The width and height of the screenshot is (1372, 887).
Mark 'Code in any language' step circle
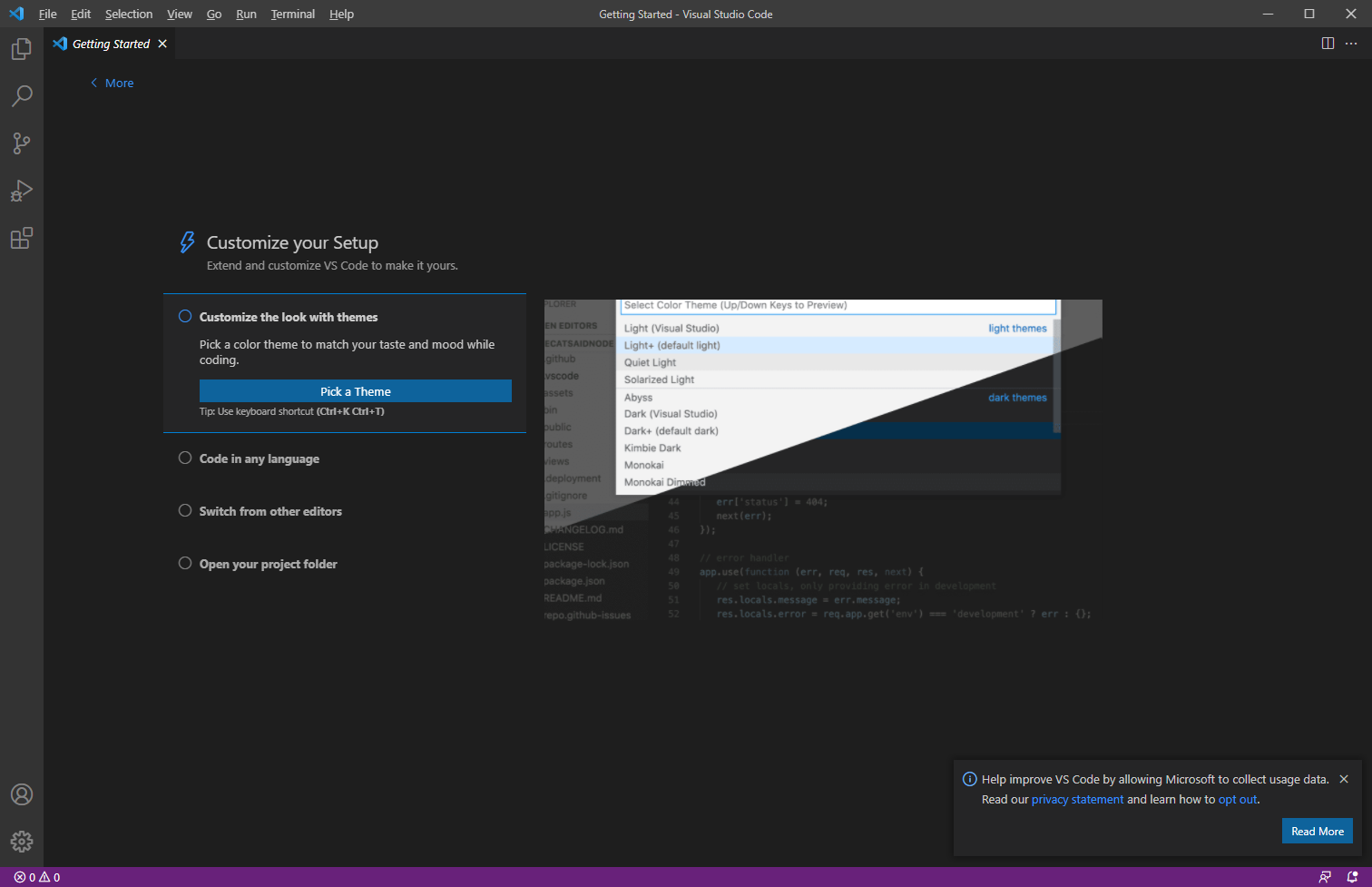[x=185, y=458]
